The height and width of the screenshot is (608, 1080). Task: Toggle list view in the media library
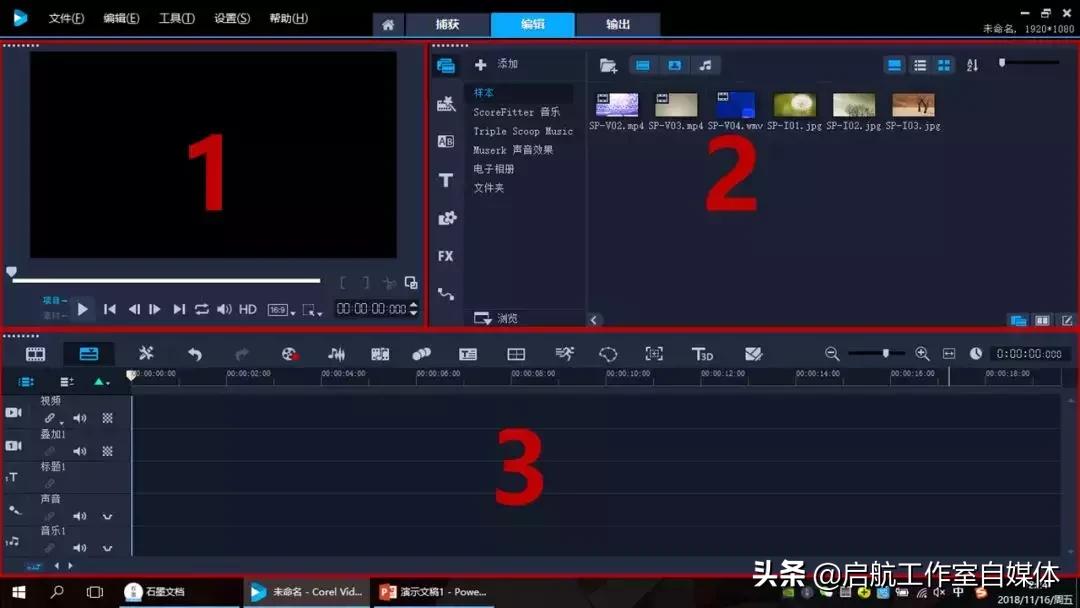pos(919,64)
